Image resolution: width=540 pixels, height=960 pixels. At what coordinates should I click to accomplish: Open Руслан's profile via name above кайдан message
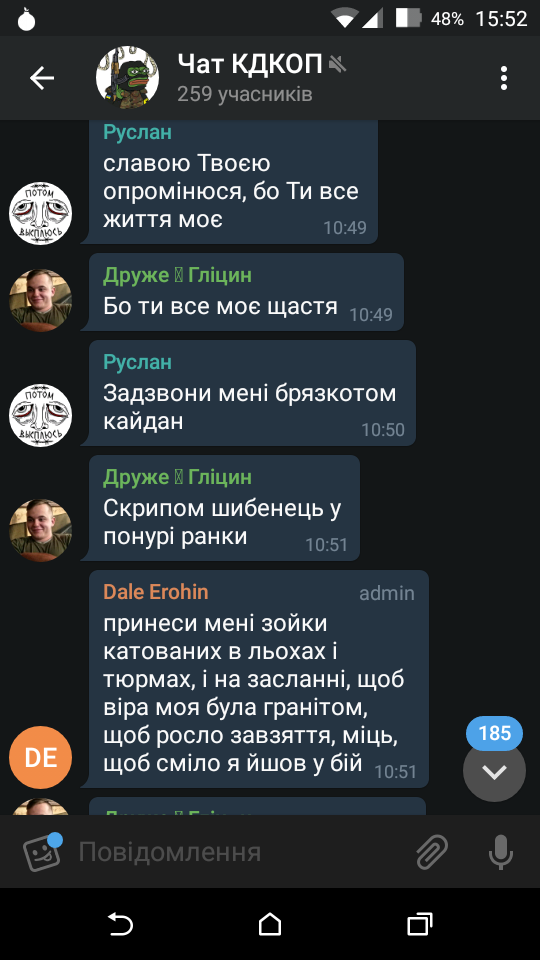point(137,362)
